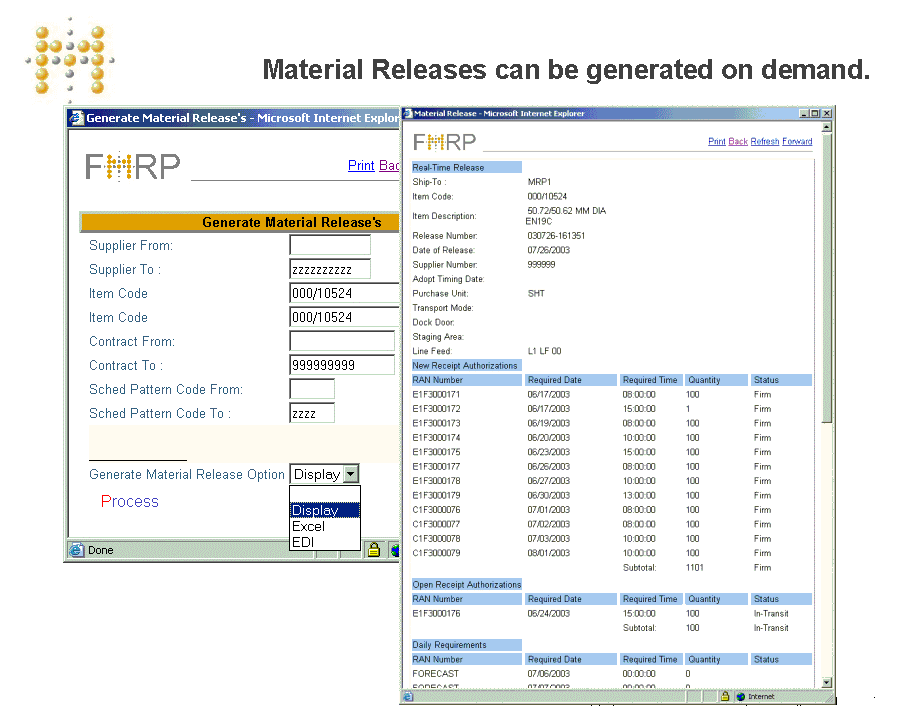Click required date 08/01/2003
This screenshot has height=706, width=909.
click(548, 553)
